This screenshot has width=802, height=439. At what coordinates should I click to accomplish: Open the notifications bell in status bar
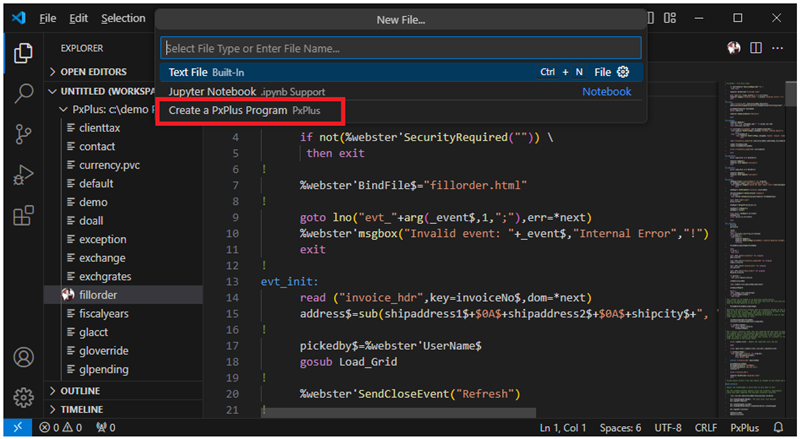pos(778,428)
